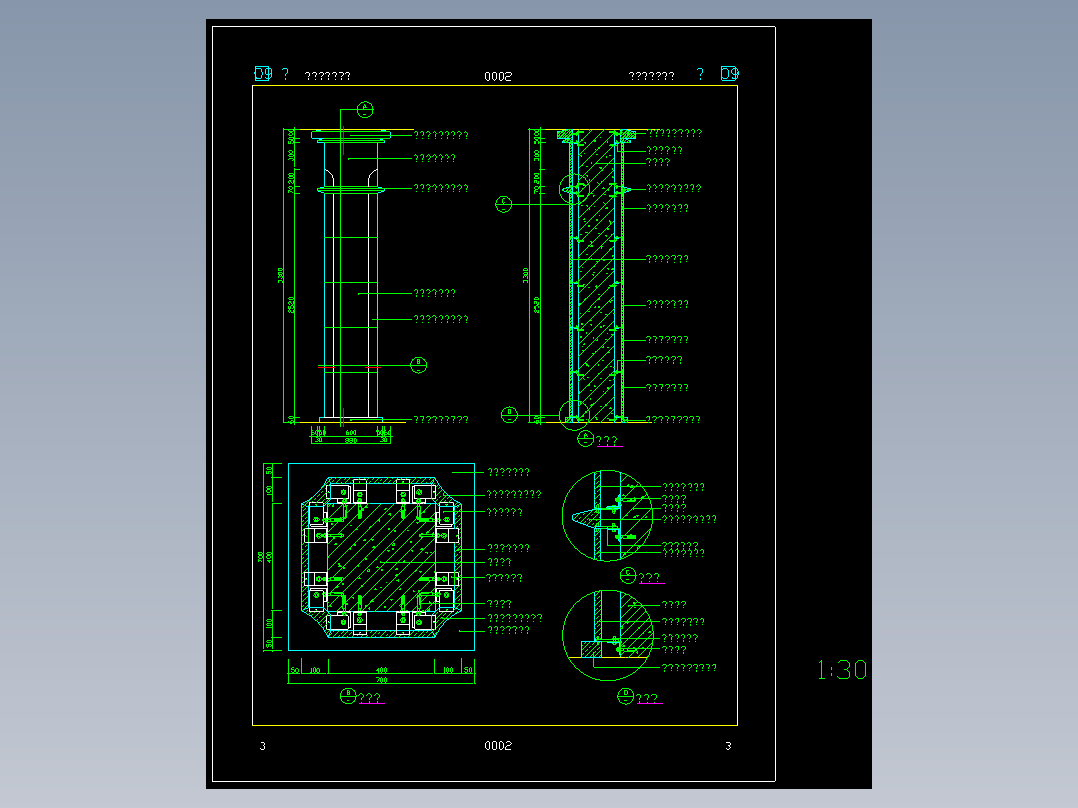This screenshot has height=808, width=1078.
Task: Click the hatched column section drawing
Action: click(596, 275)
